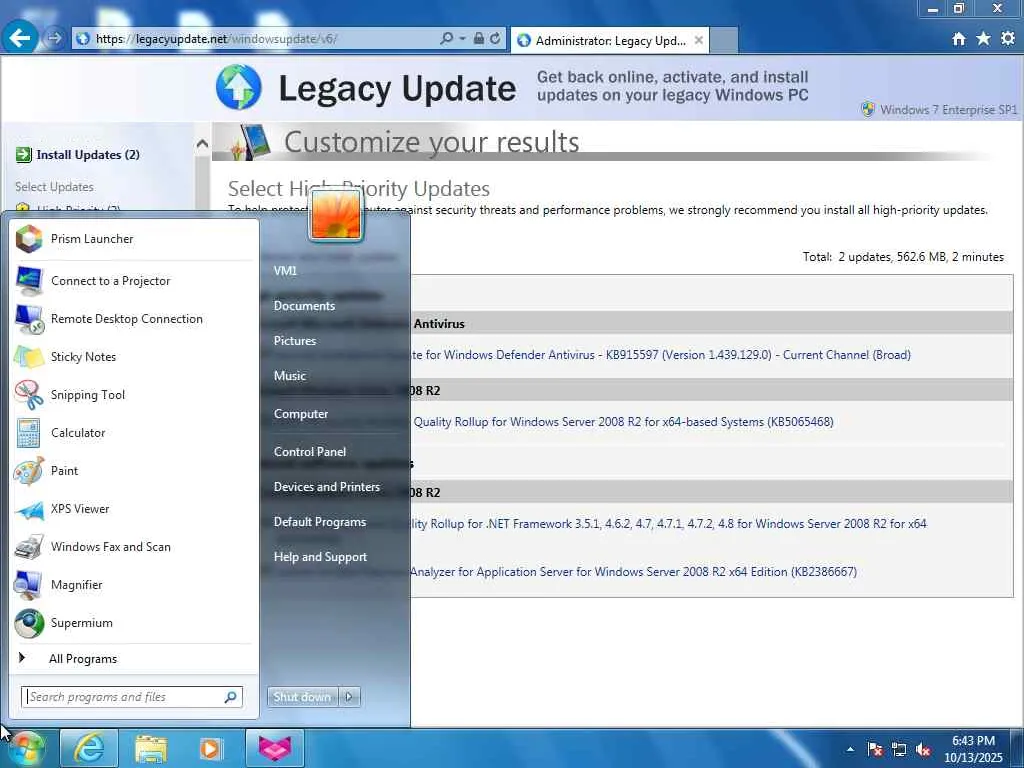Open Windows Defender Antivirus KB915597 update link
The width and height of the screenshot is (1024, 768).
click(661, 355)
